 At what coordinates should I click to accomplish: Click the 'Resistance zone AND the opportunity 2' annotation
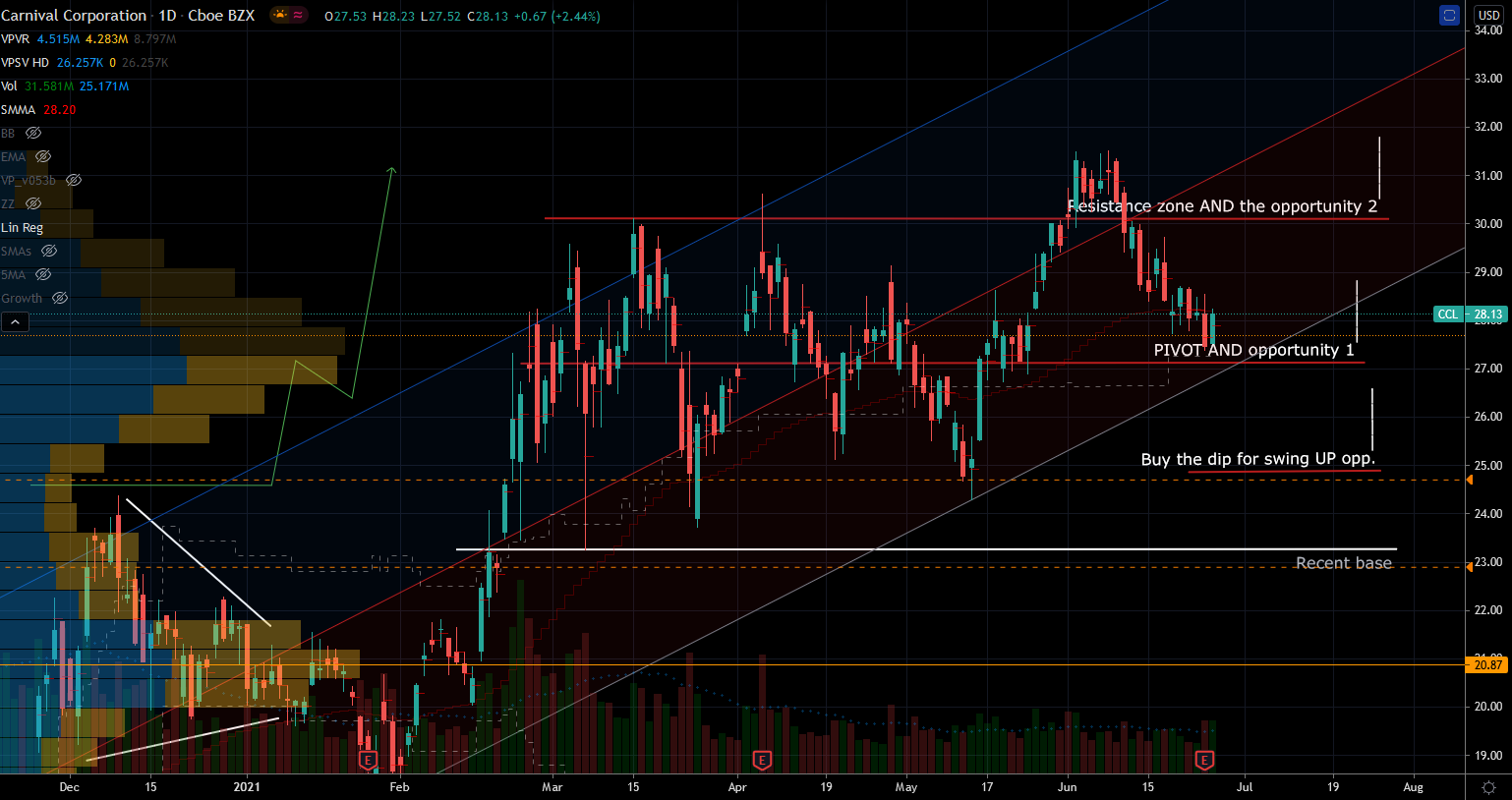1222,206
